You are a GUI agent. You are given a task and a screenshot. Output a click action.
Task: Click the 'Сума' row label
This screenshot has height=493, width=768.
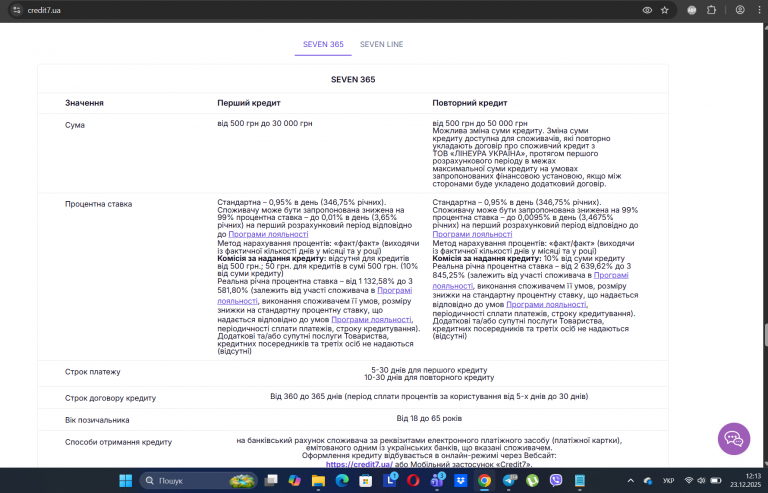[x=75, y=125]
